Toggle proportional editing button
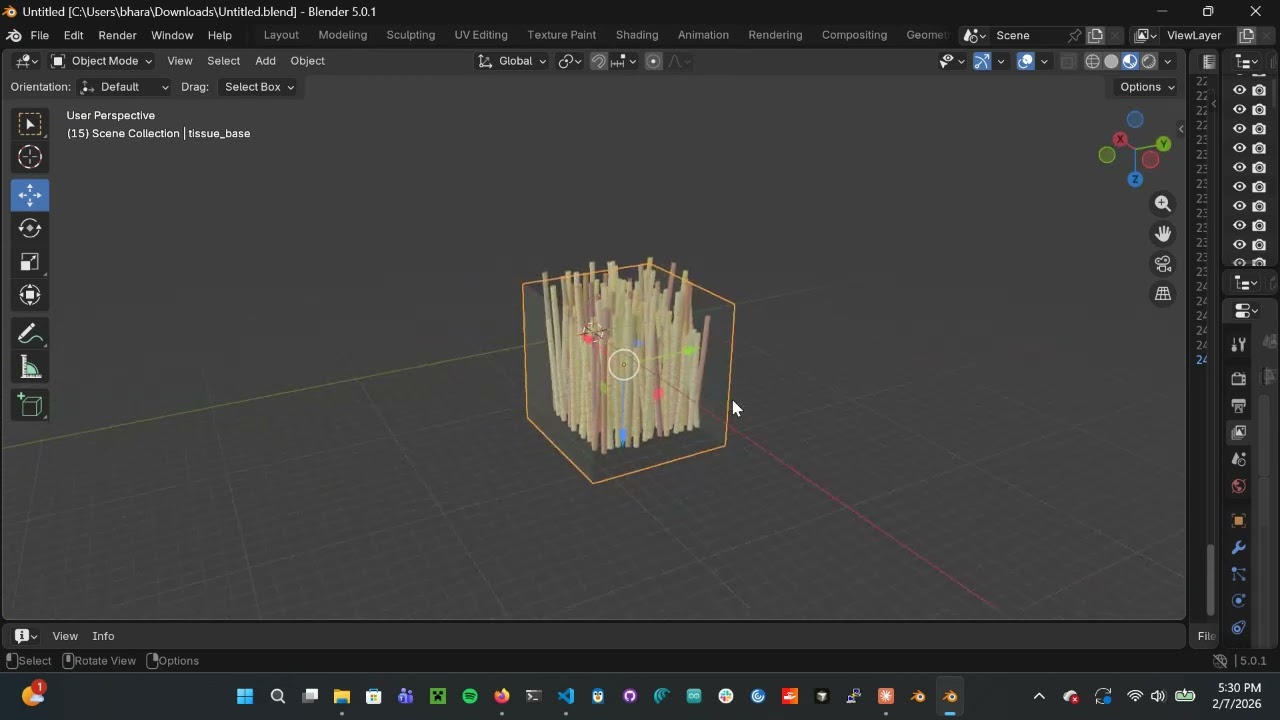1280x720 pixels. point(653,61)
